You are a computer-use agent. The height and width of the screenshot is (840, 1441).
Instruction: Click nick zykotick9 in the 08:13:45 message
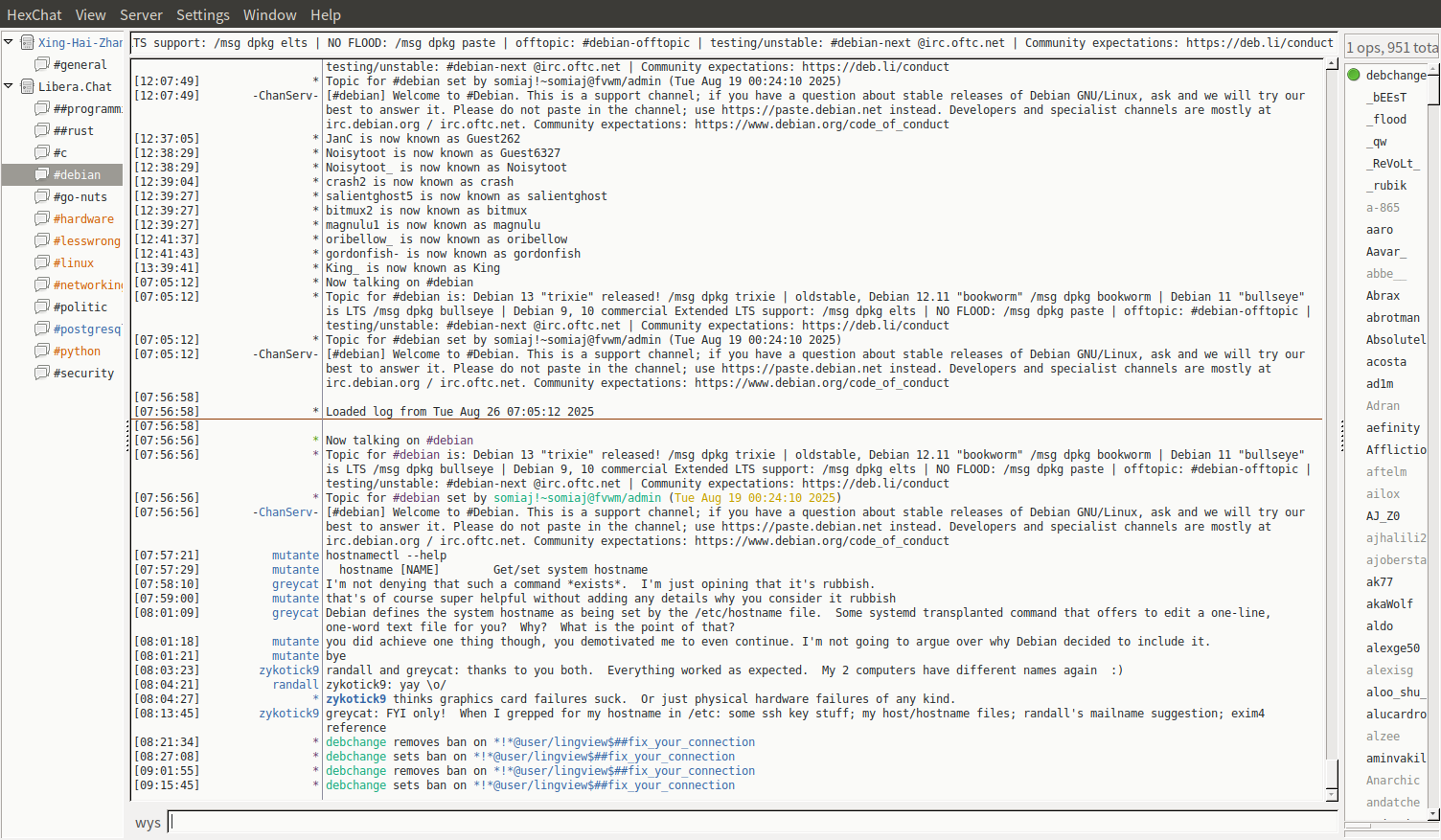(x=288, y=713)
